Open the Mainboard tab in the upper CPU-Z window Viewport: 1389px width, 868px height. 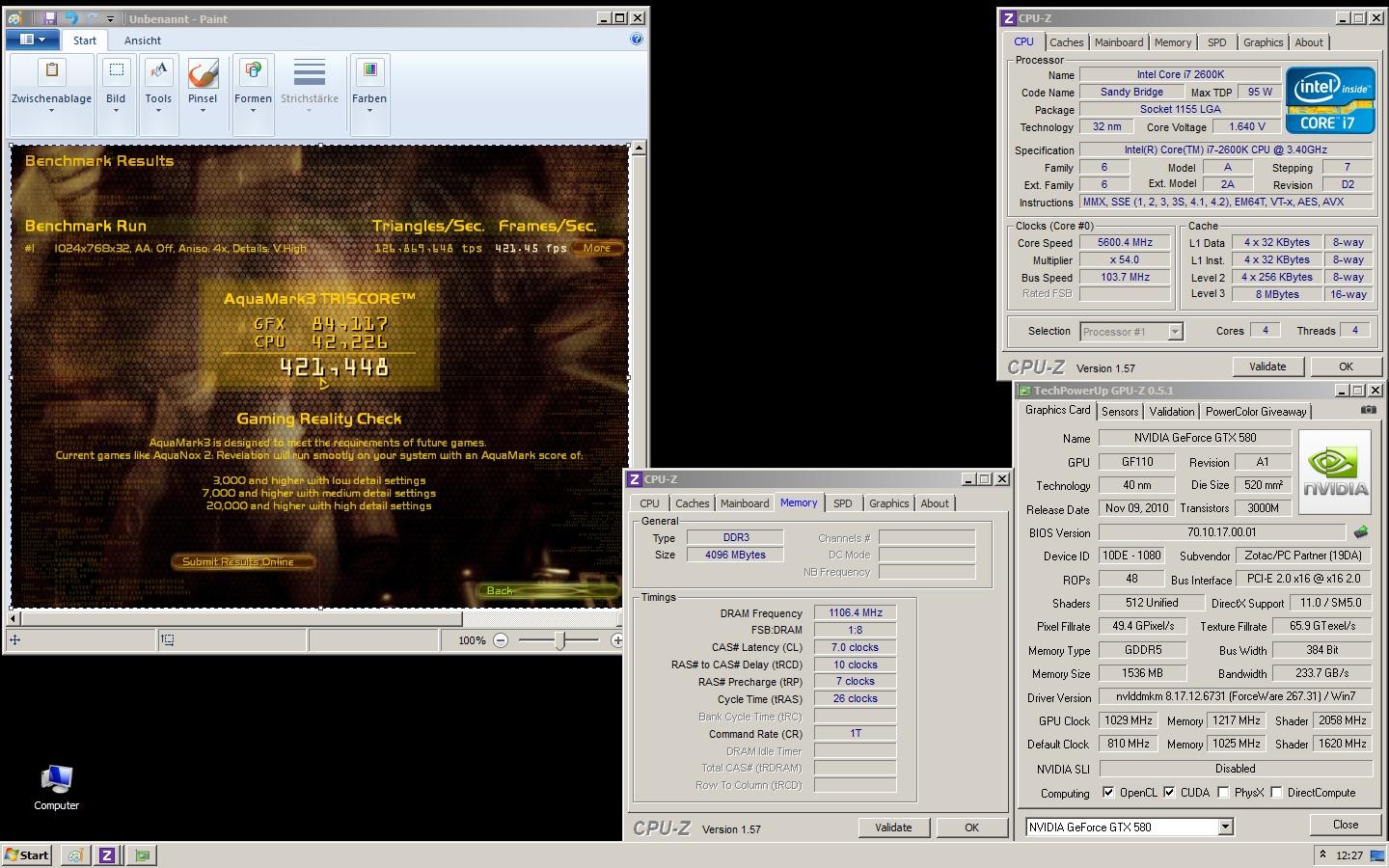pos(1119,42)
